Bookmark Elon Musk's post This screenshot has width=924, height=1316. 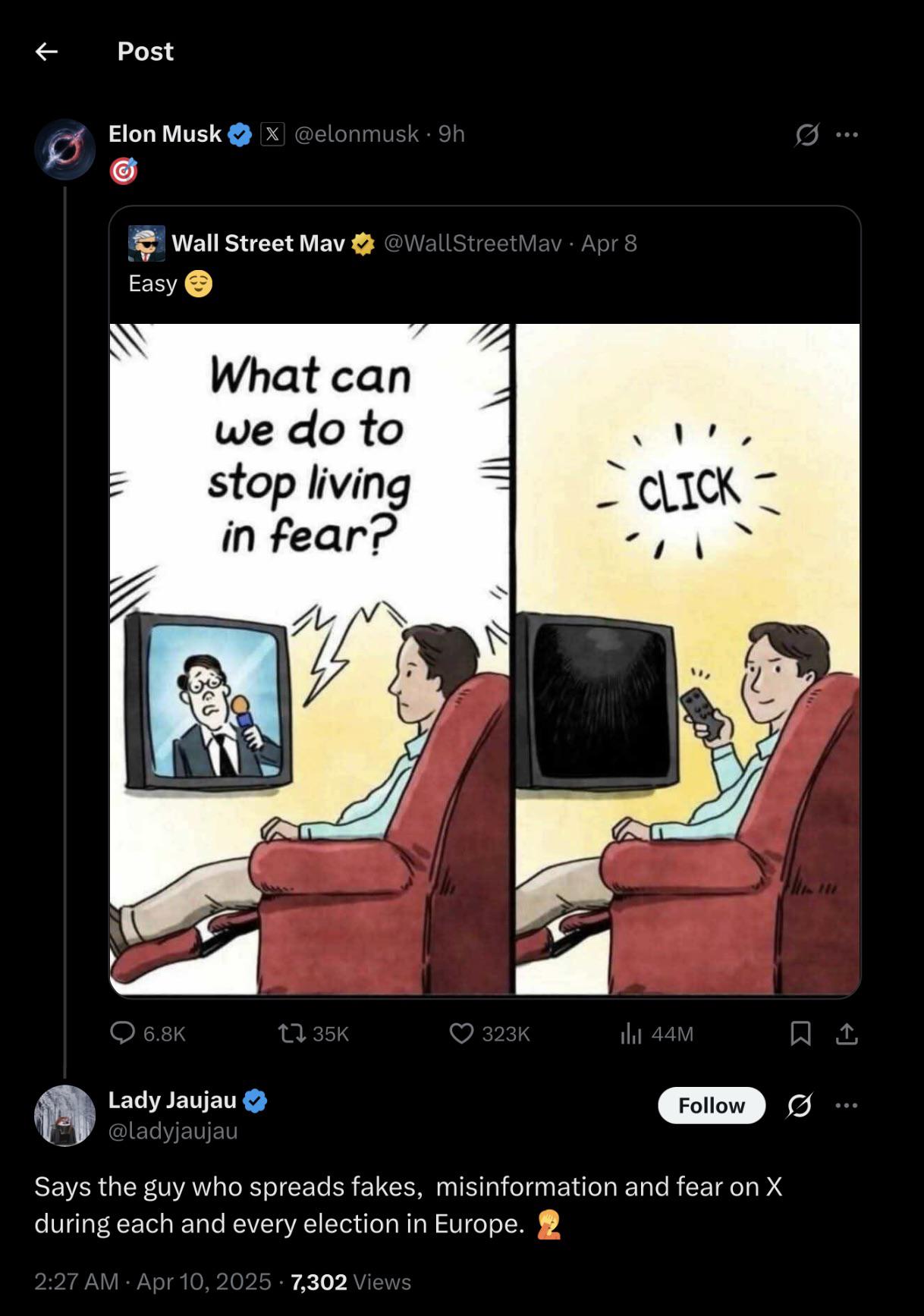point(800,1033)
